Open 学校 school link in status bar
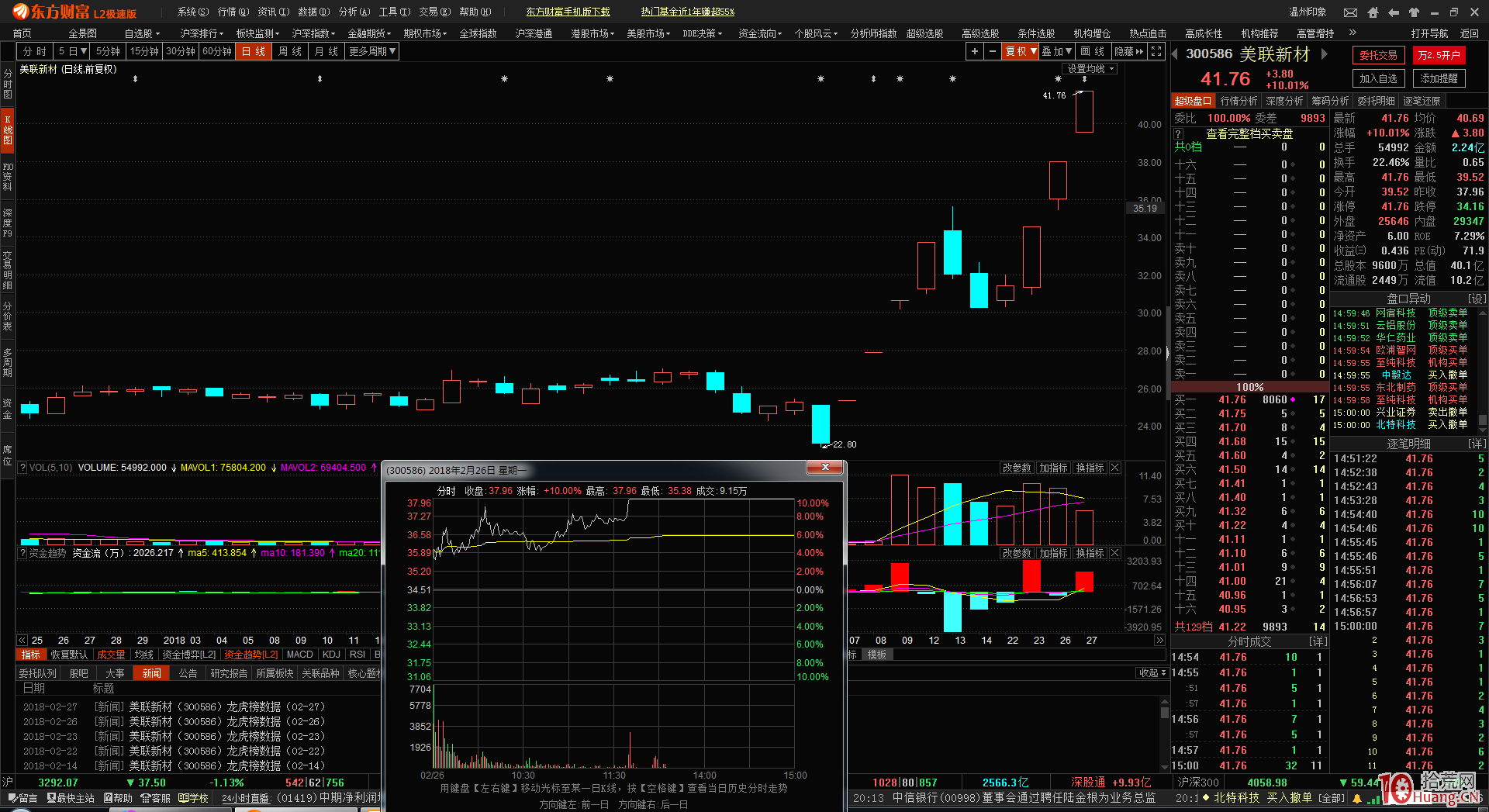This screenshot has height=812, width=1489. tap(193, 798)
